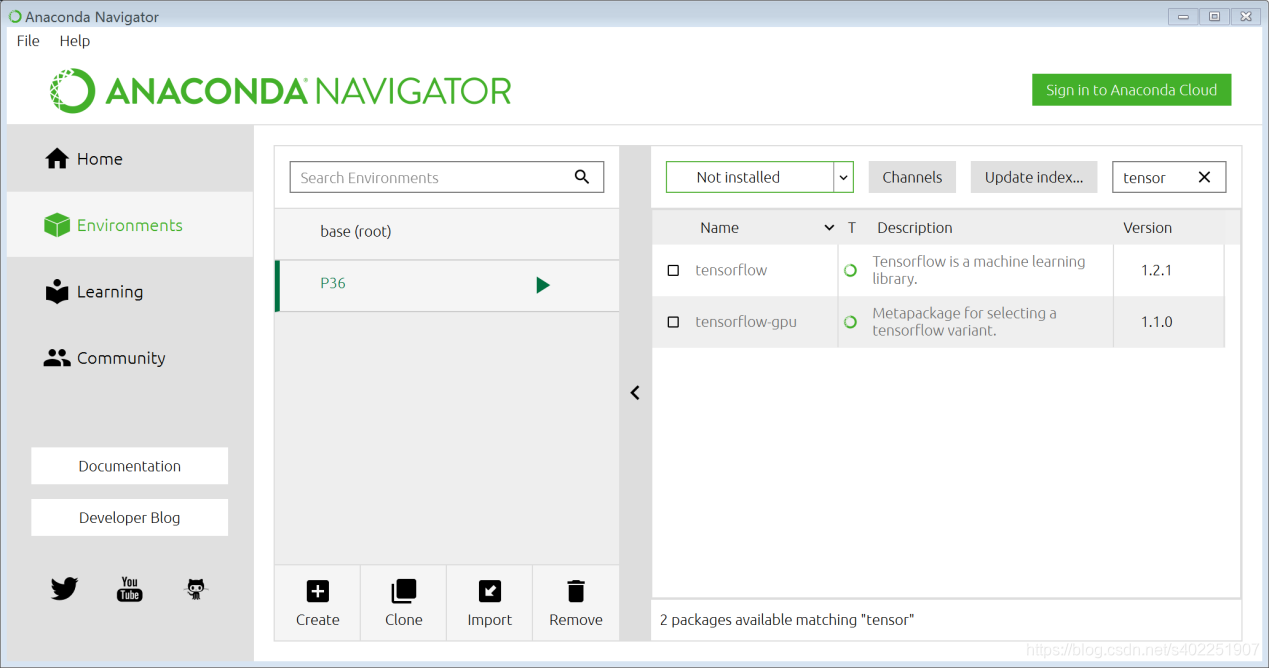The image size is (1269, 668).
Task: Click the Learning reader icon
Action: (57, 291)
